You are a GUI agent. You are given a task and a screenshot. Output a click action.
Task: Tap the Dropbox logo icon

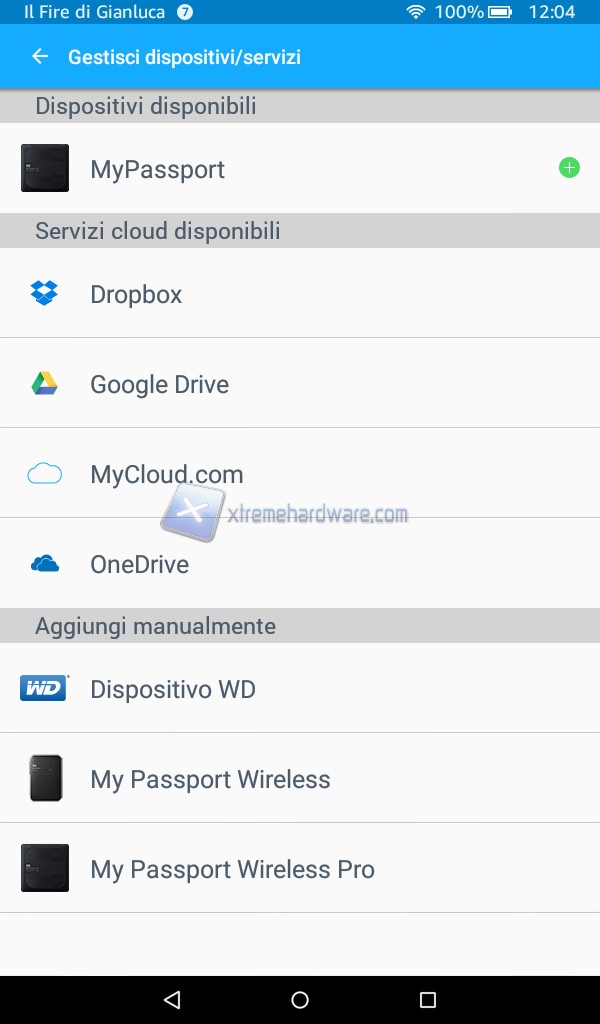point(44,293)
